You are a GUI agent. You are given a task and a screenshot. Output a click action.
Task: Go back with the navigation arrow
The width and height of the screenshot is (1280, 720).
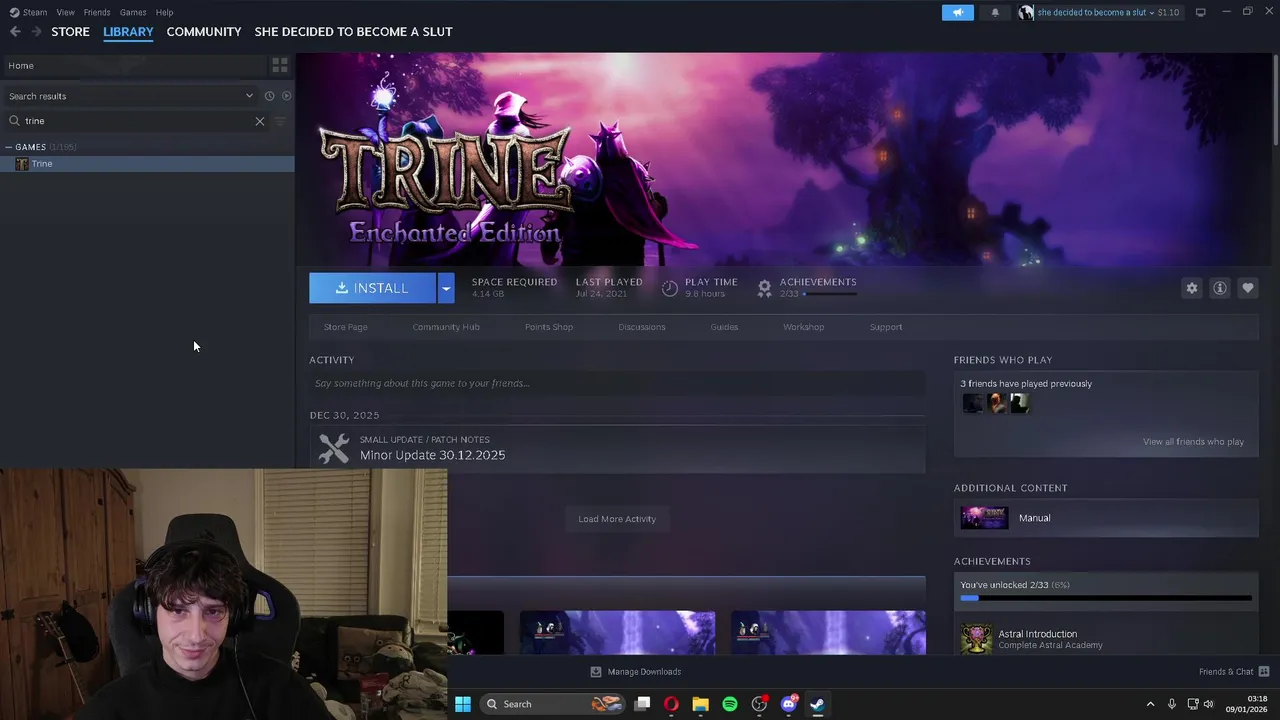pos(15,32)
